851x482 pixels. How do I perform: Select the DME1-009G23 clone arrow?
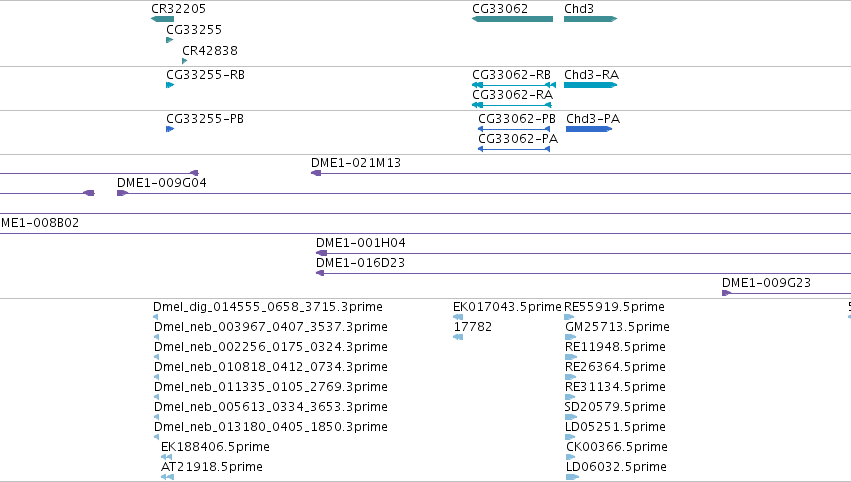point(727,293)
